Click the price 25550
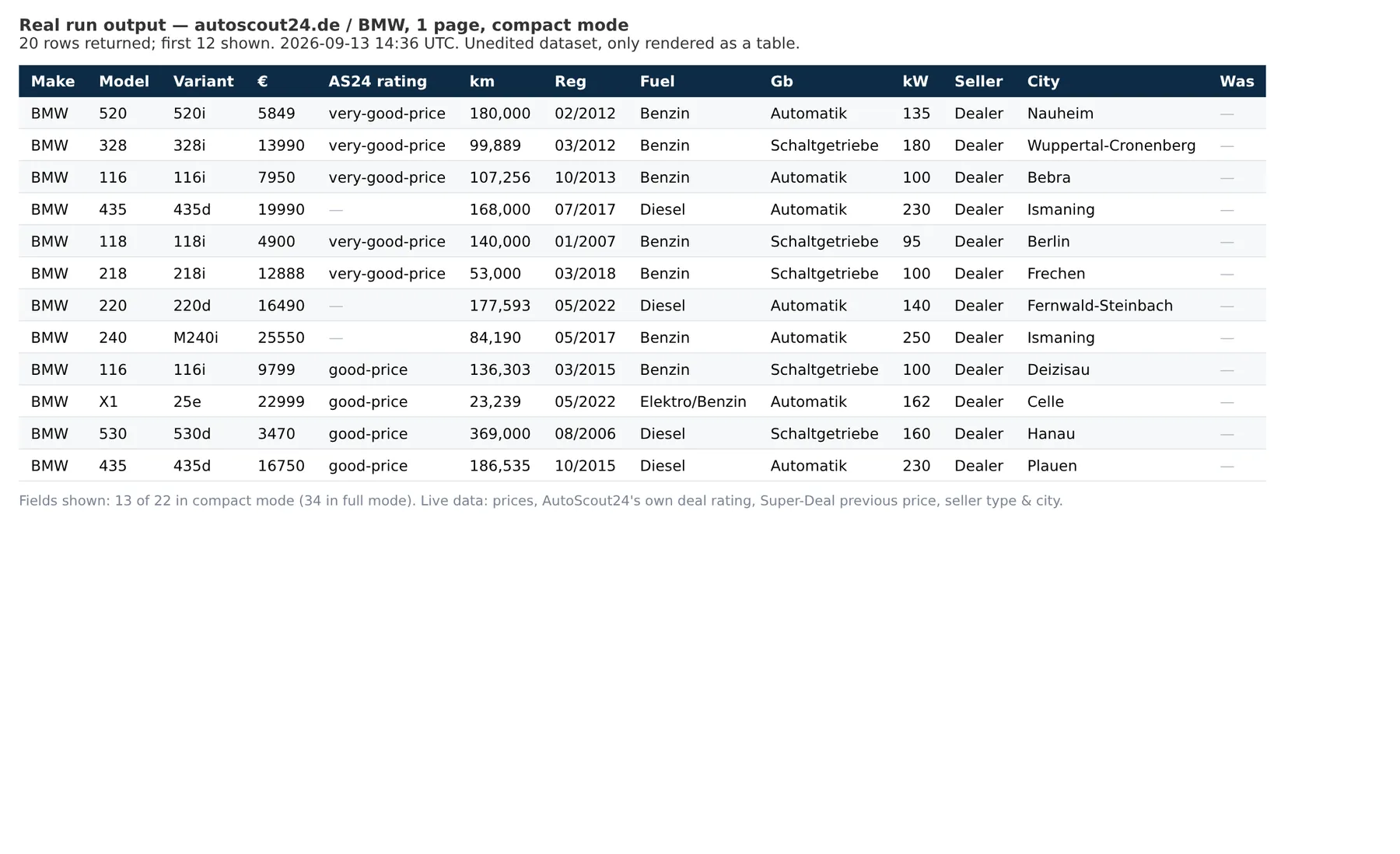The image size is (1400, 854). tap(281, 338)
